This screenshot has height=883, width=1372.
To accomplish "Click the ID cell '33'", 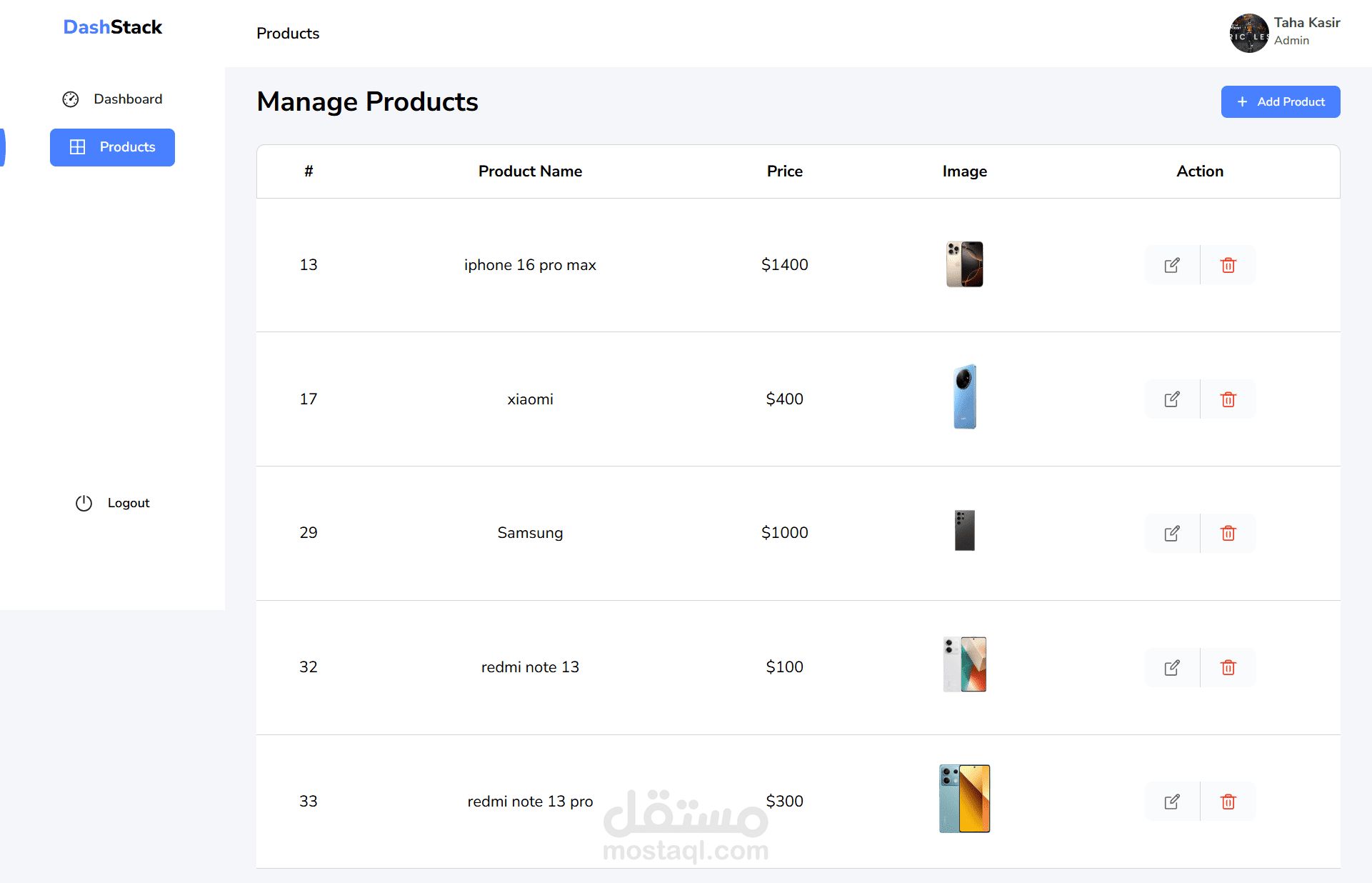I will tap(309, 802).
